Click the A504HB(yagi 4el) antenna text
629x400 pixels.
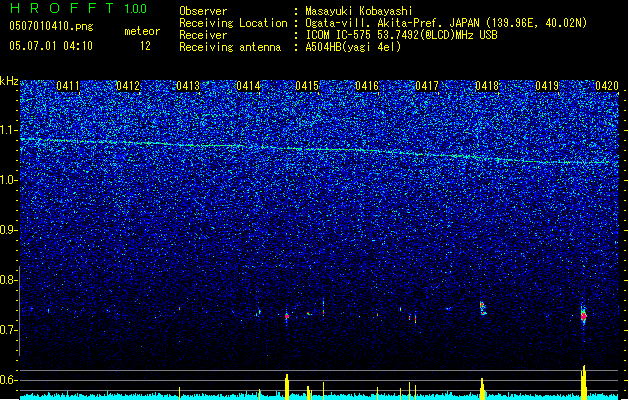pyautogui.click(x=353, y=47)
